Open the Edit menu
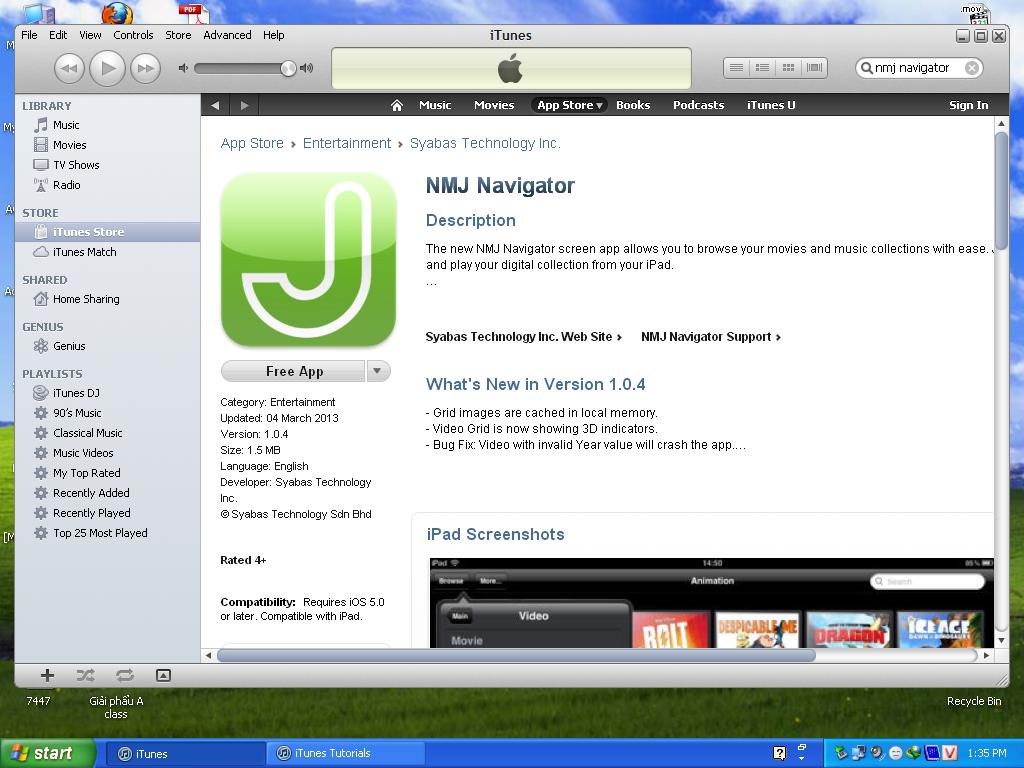 pyautogui.click(x=58, y=35)
